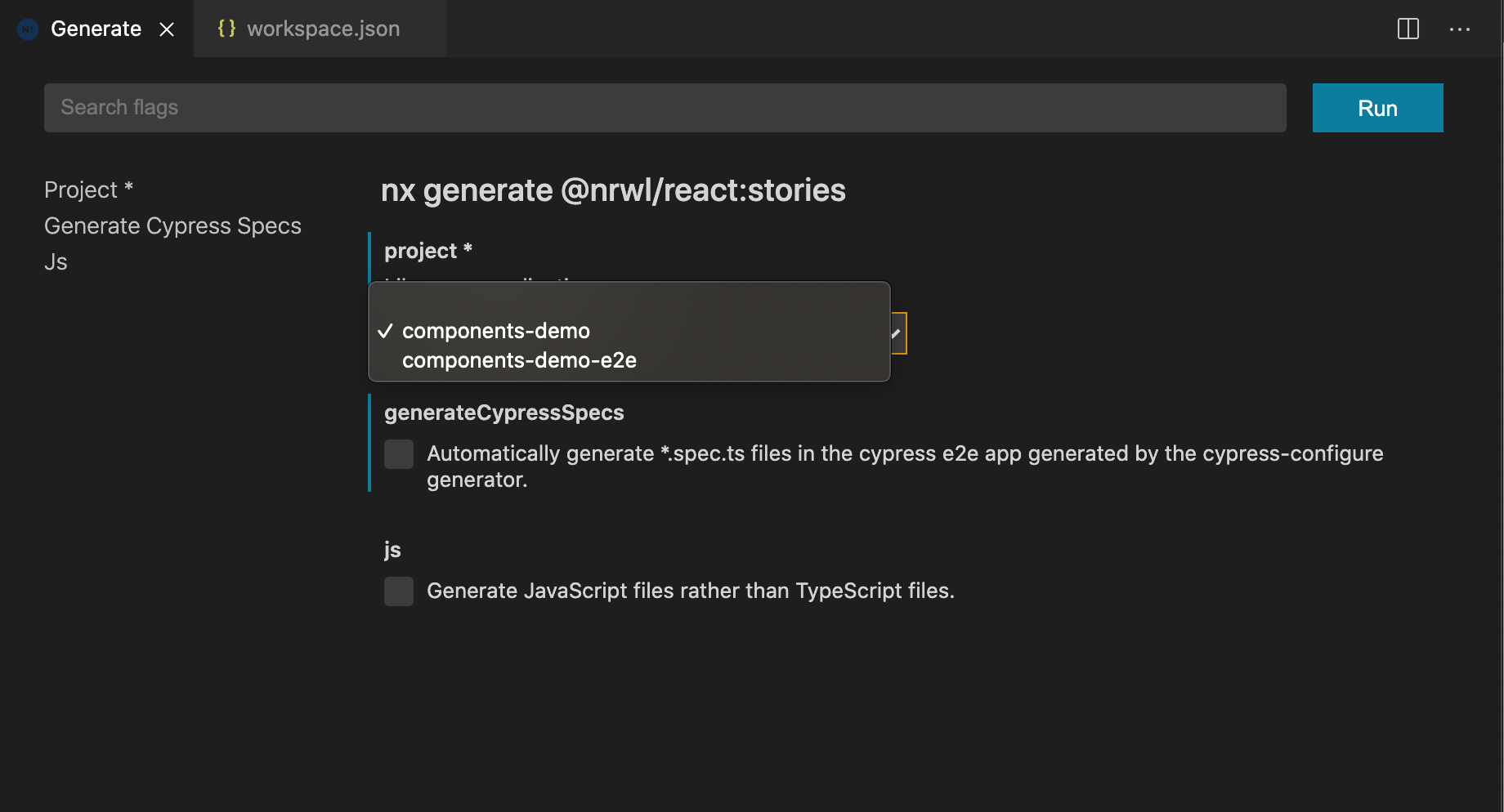Click the JSON braces icon on the workspace.json tab

[226, 29]
